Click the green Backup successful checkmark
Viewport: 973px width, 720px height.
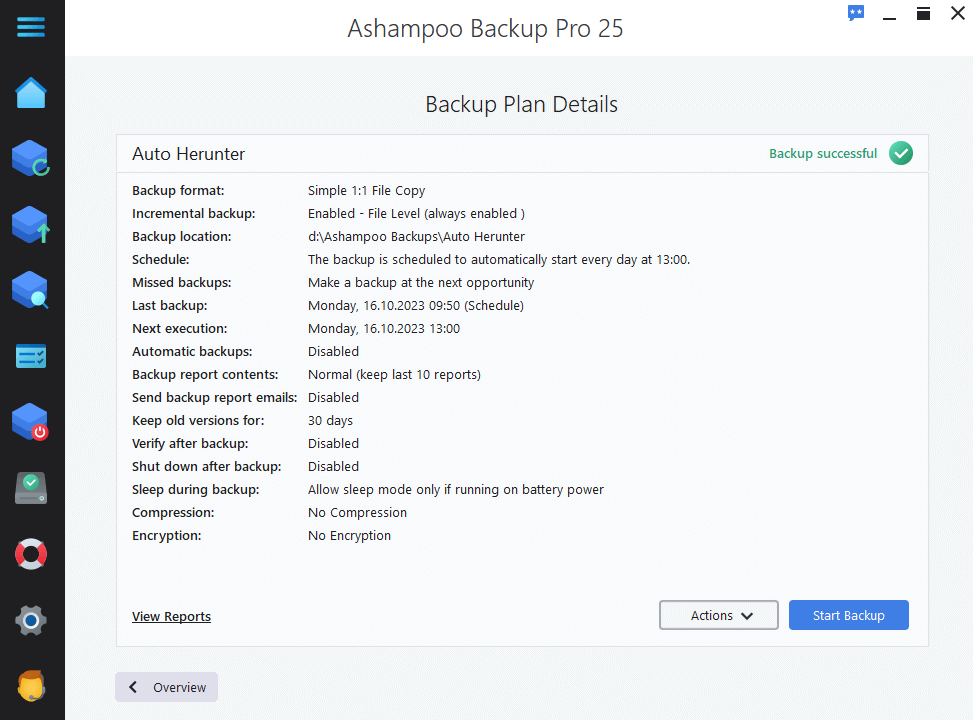click(x=900, y=153)
